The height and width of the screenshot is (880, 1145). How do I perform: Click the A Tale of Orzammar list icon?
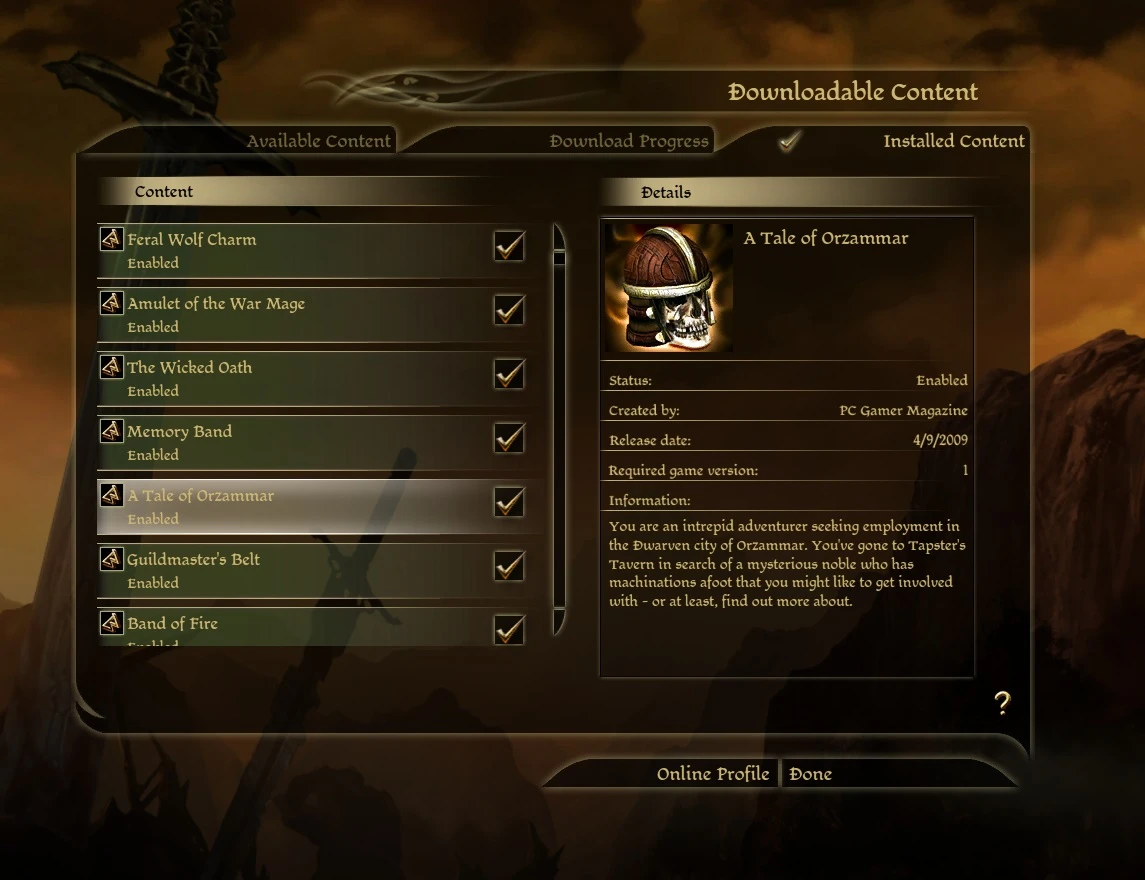(111, 495)
